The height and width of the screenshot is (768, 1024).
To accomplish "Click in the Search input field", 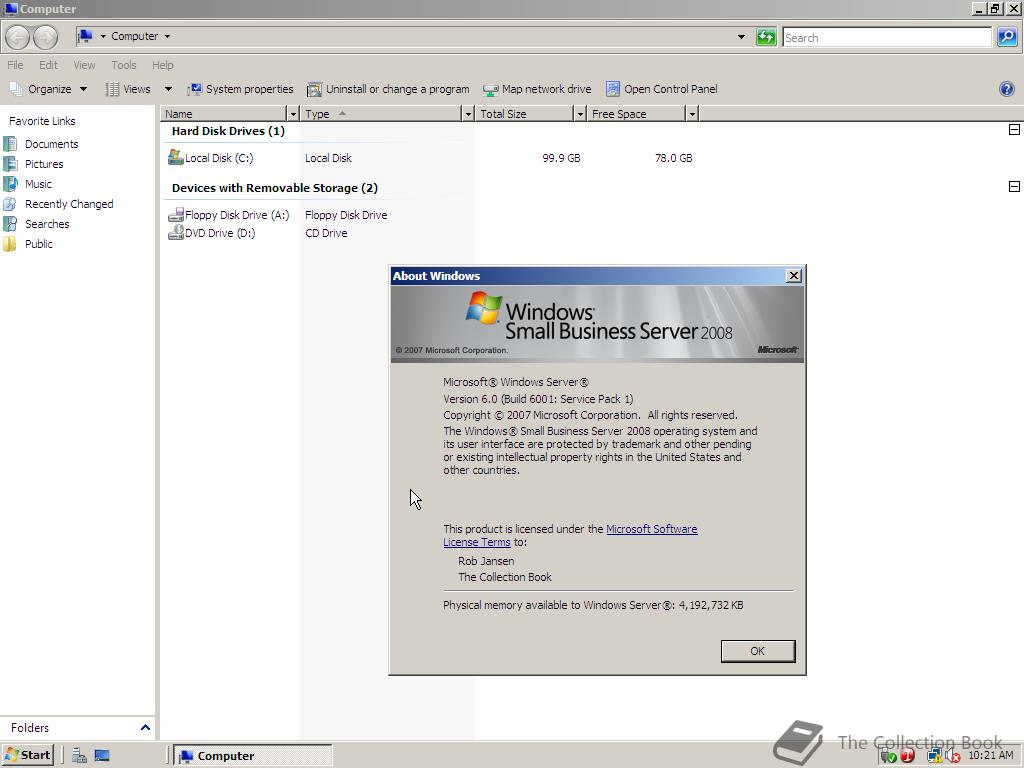I will click(x=887, y=37).
